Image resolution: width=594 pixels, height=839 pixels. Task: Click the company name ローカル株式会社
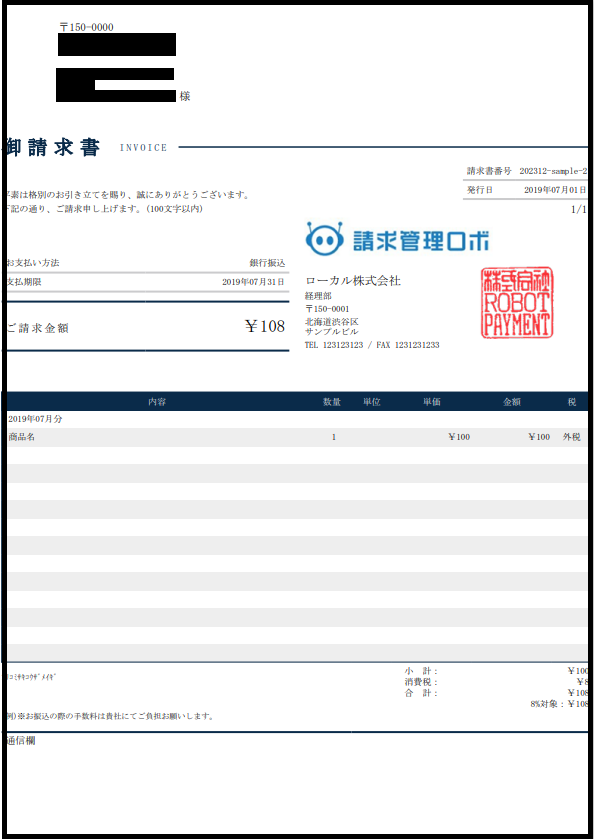(x=353, y=281)
